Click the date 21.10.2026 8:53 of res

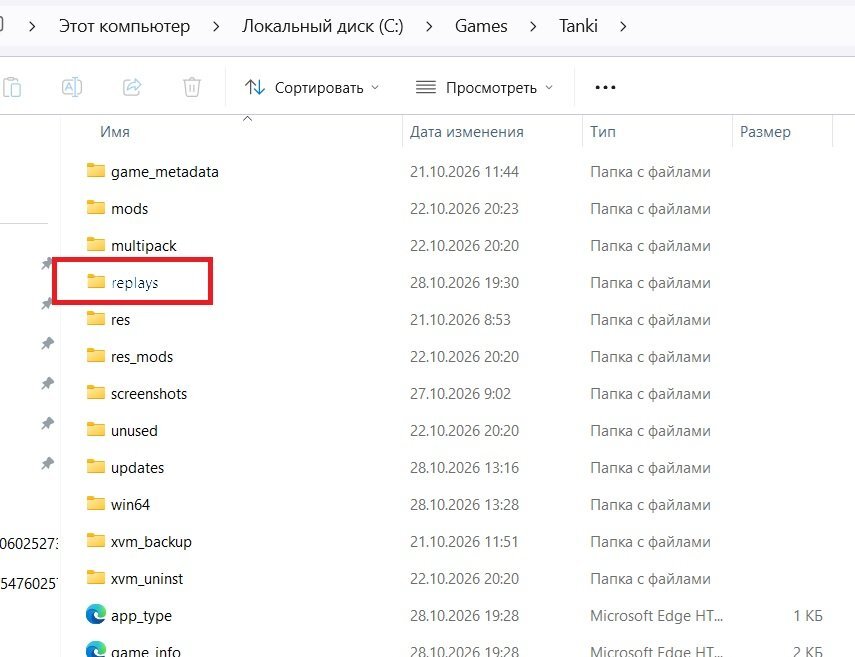click(460, 320)
